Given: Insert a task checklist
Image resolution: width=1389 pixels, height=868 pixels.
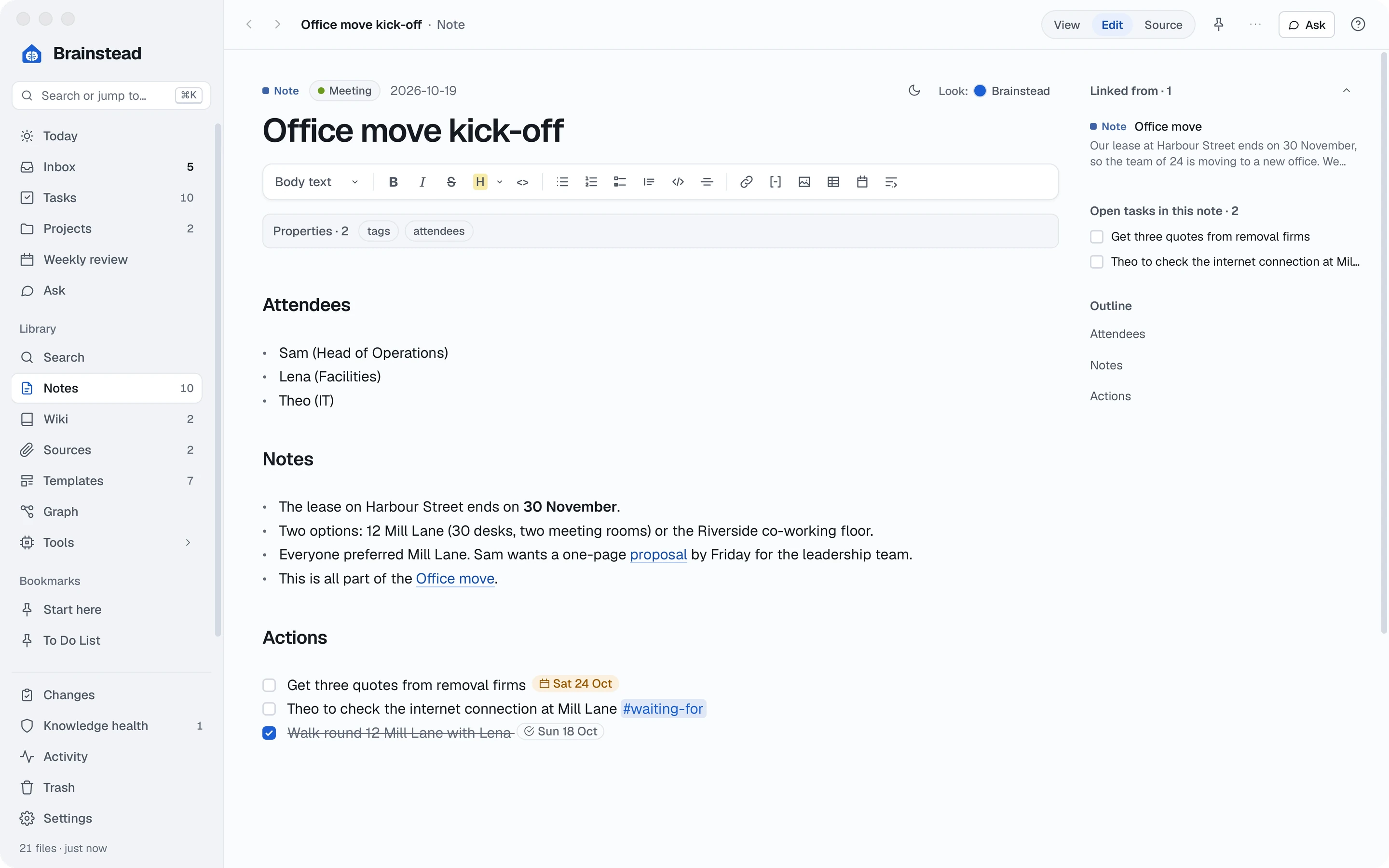Looking at the screenshot, I should pyautogui.click(x=620, y=182).
